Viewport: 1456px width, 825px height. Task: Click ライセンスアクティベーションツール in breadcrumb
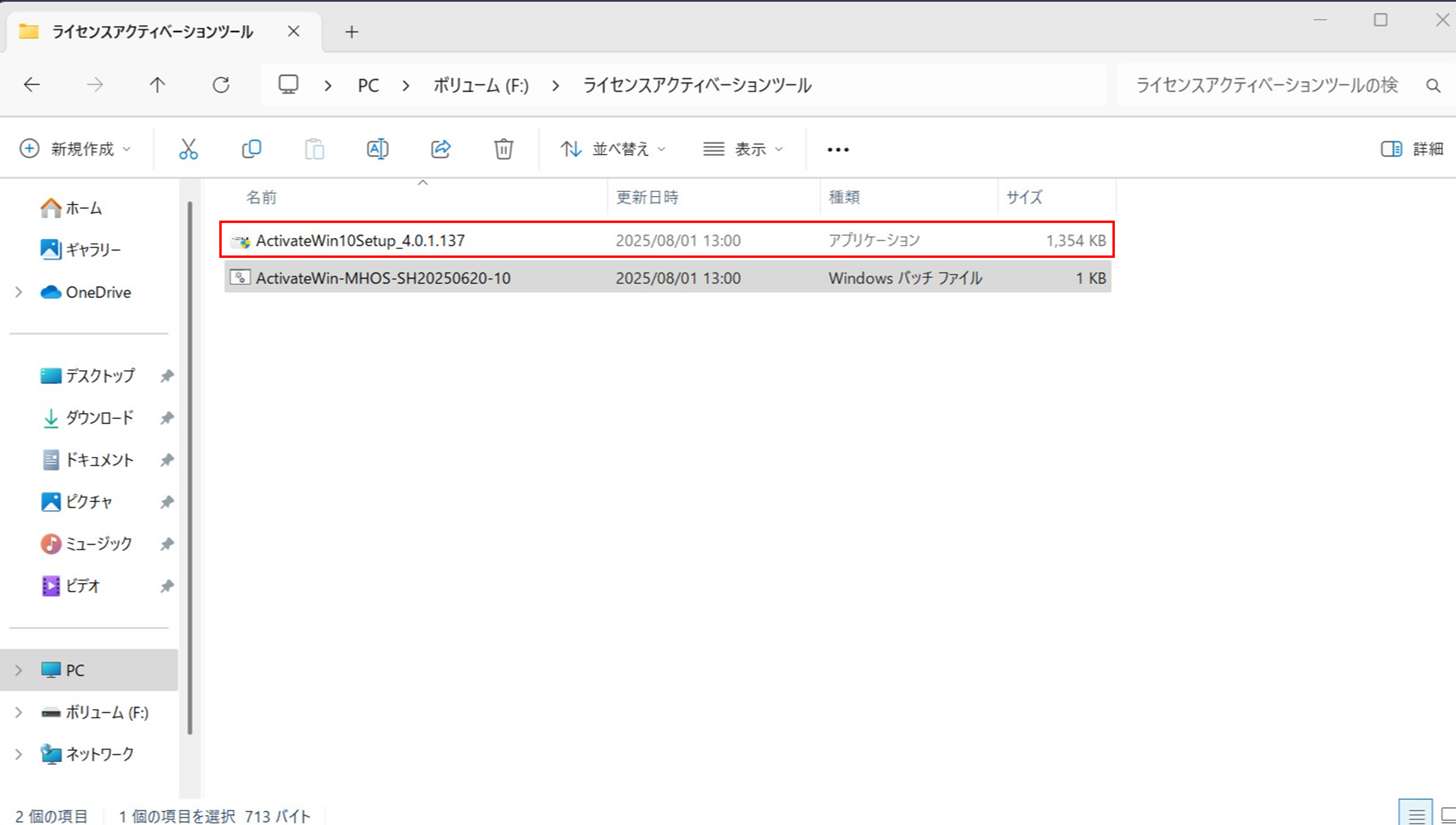697,85
